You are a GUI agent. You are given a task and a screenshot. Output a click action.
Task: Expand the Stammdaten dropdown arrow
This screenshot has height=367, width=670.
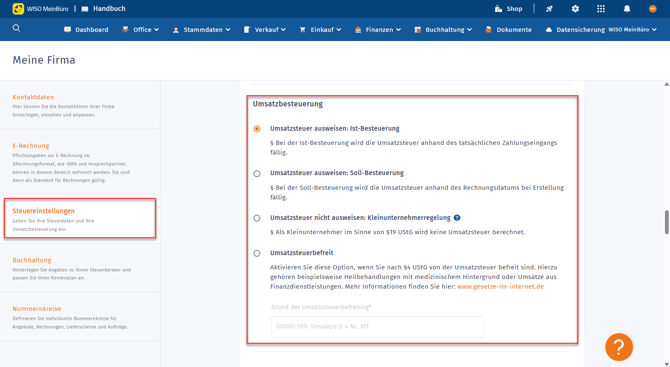click(228, 29)
